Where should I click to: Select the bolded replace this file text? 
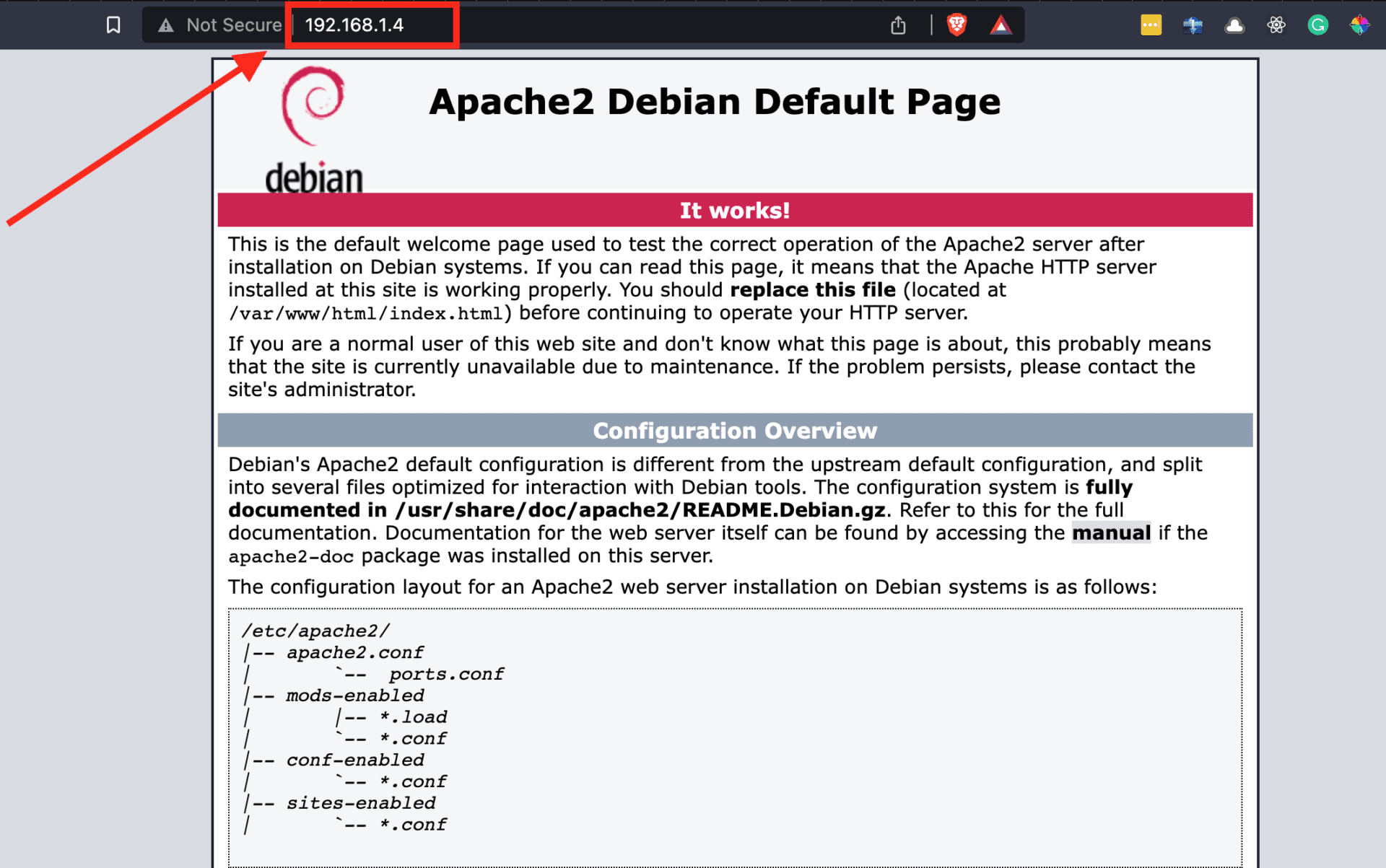tap(813, 289)
